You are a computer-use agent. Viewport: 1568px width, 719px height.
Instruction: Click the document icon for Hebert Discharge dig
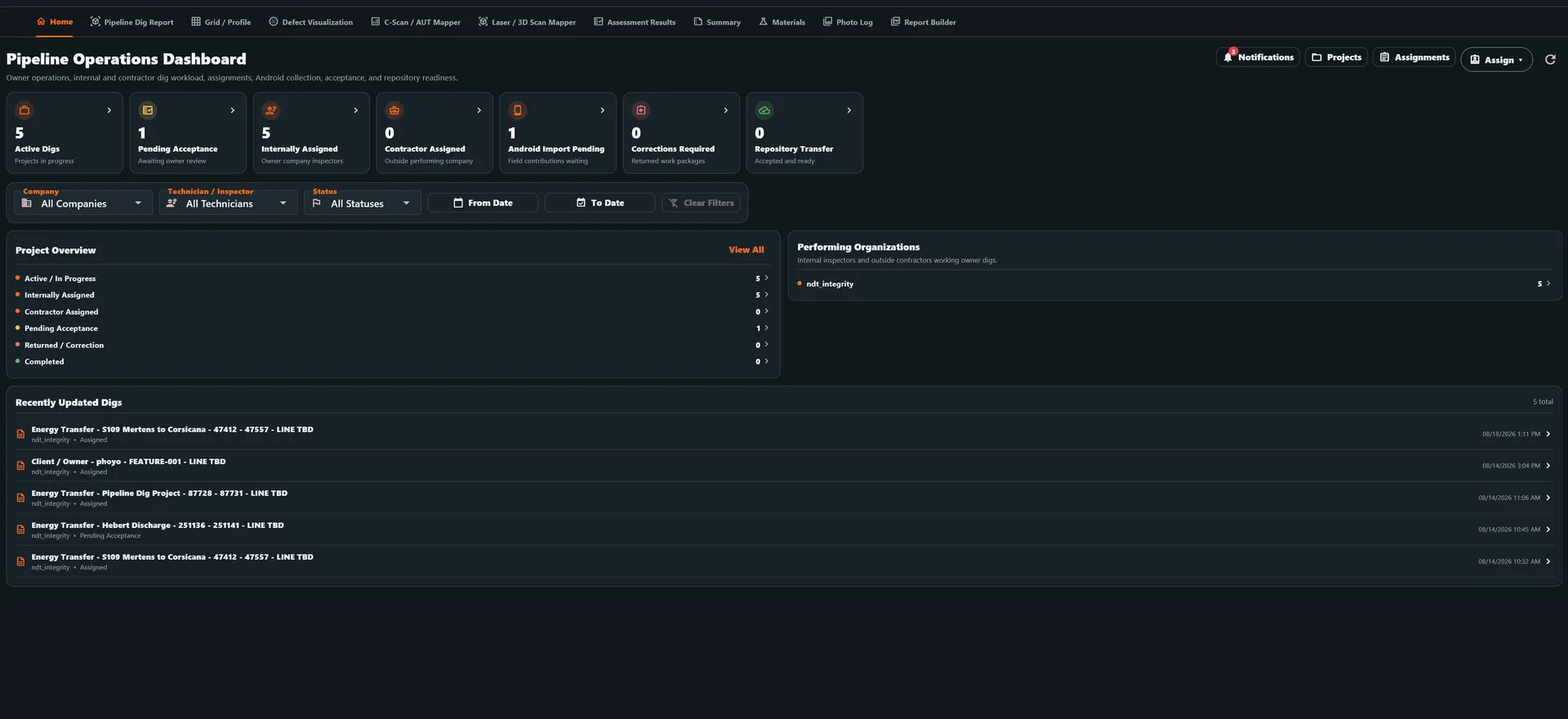click(20, 529)
